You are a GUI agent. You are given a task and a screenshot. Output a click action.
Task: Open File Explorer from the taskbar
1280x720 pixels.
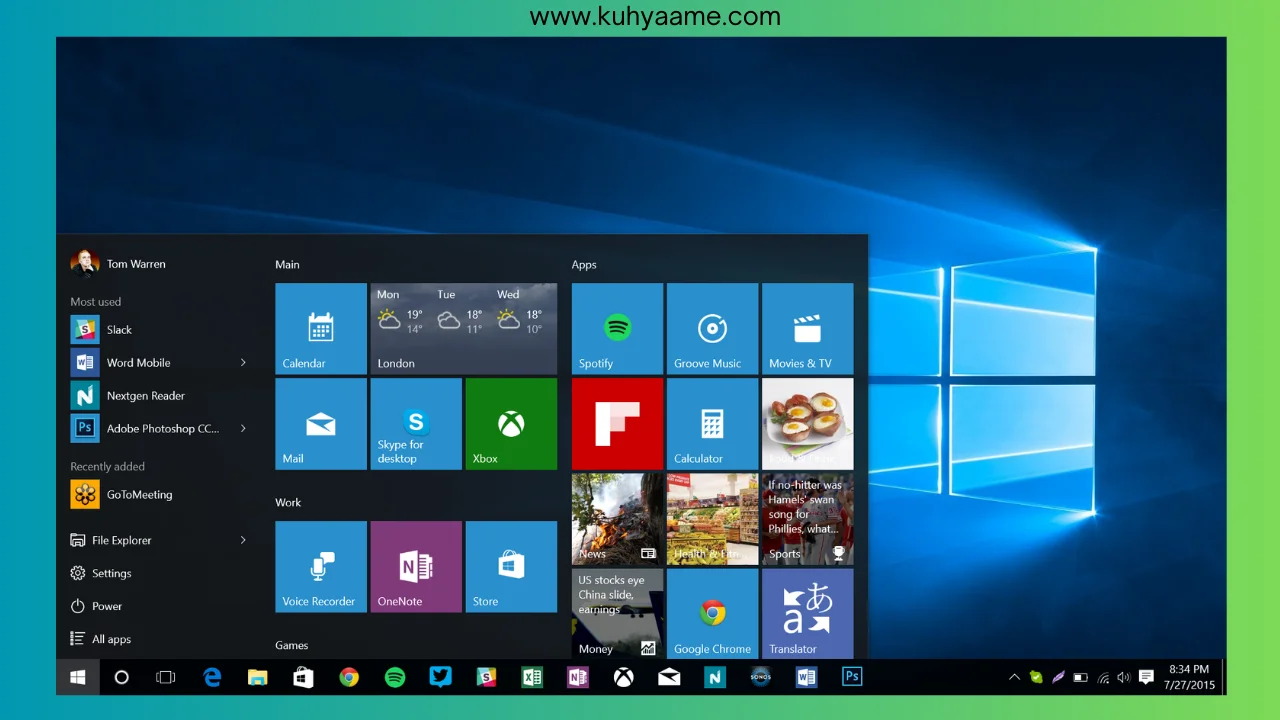tap(258, 677)
